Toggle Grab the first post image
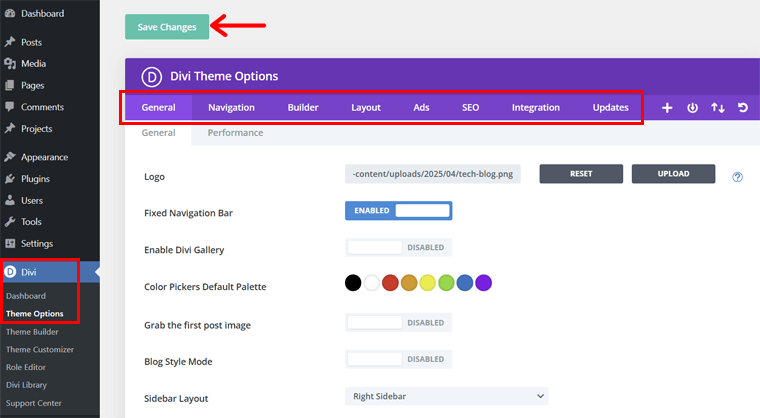The image size is (760, 418). [398, 322]
